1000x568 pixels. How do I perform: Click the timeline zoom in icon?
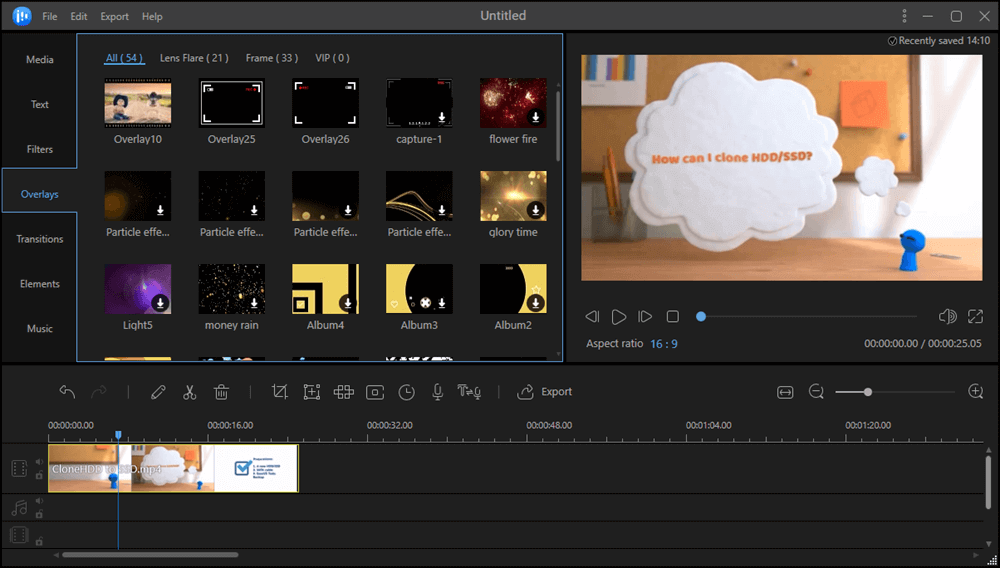click(x=975, y=391)
